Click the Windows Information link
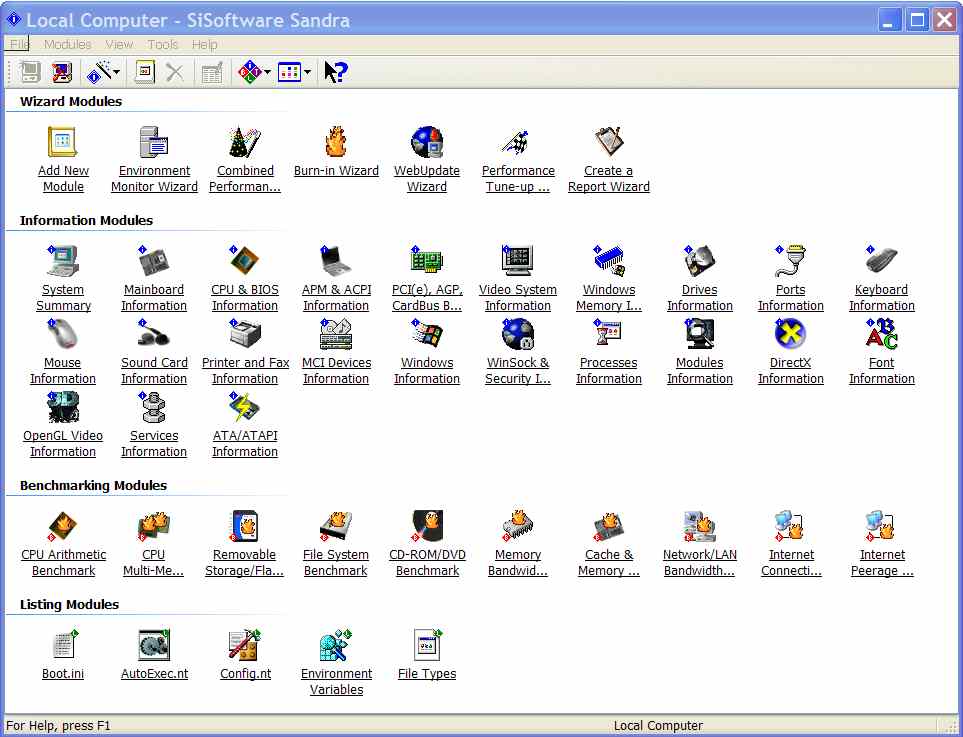The height and width of the screenshot is (737, 963). tap(427, 371)
